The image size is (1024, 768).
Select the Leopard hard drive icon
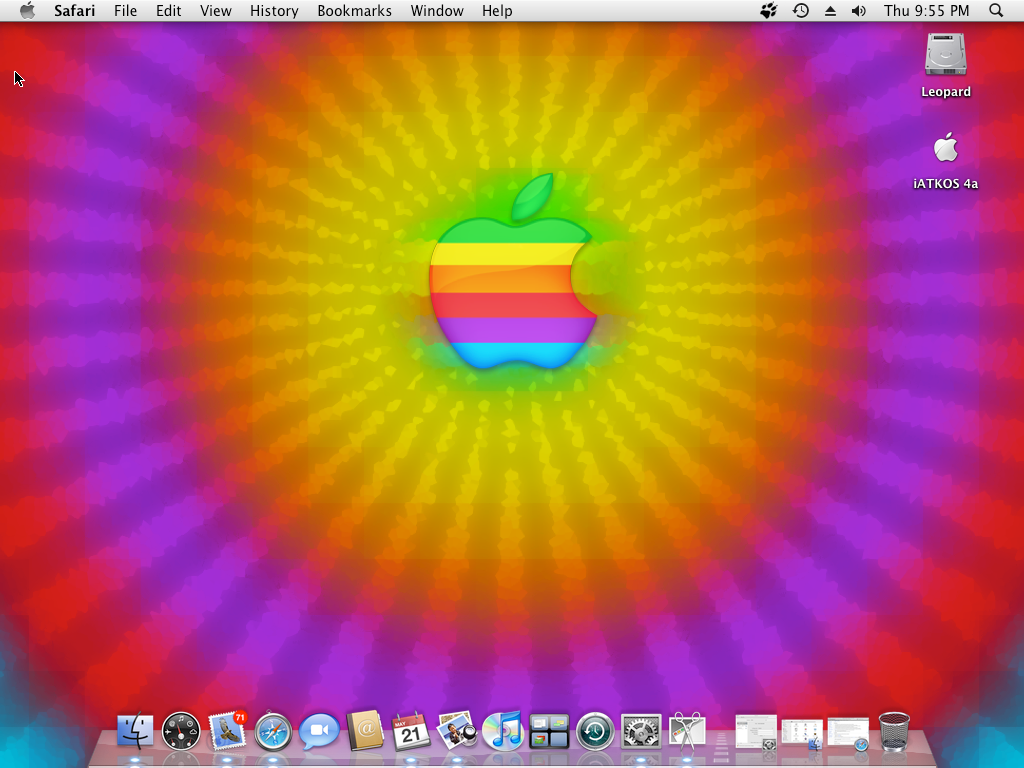click(946, 55)
